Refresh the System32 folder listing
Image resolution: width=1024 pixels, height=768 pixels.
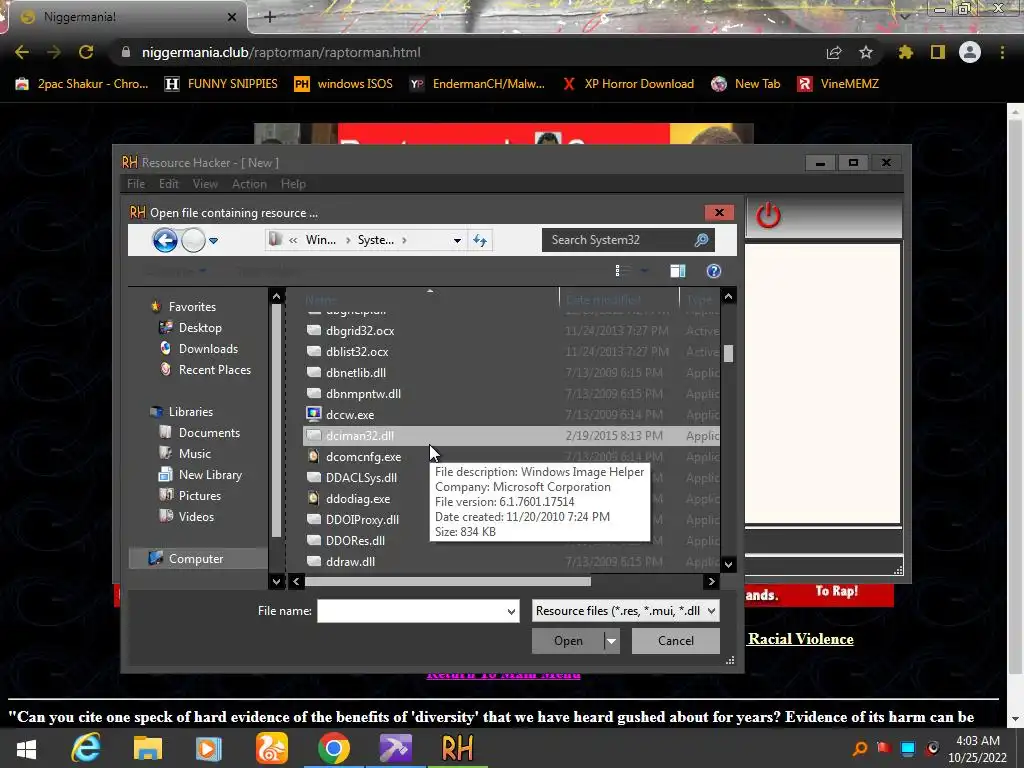[480, 240]
